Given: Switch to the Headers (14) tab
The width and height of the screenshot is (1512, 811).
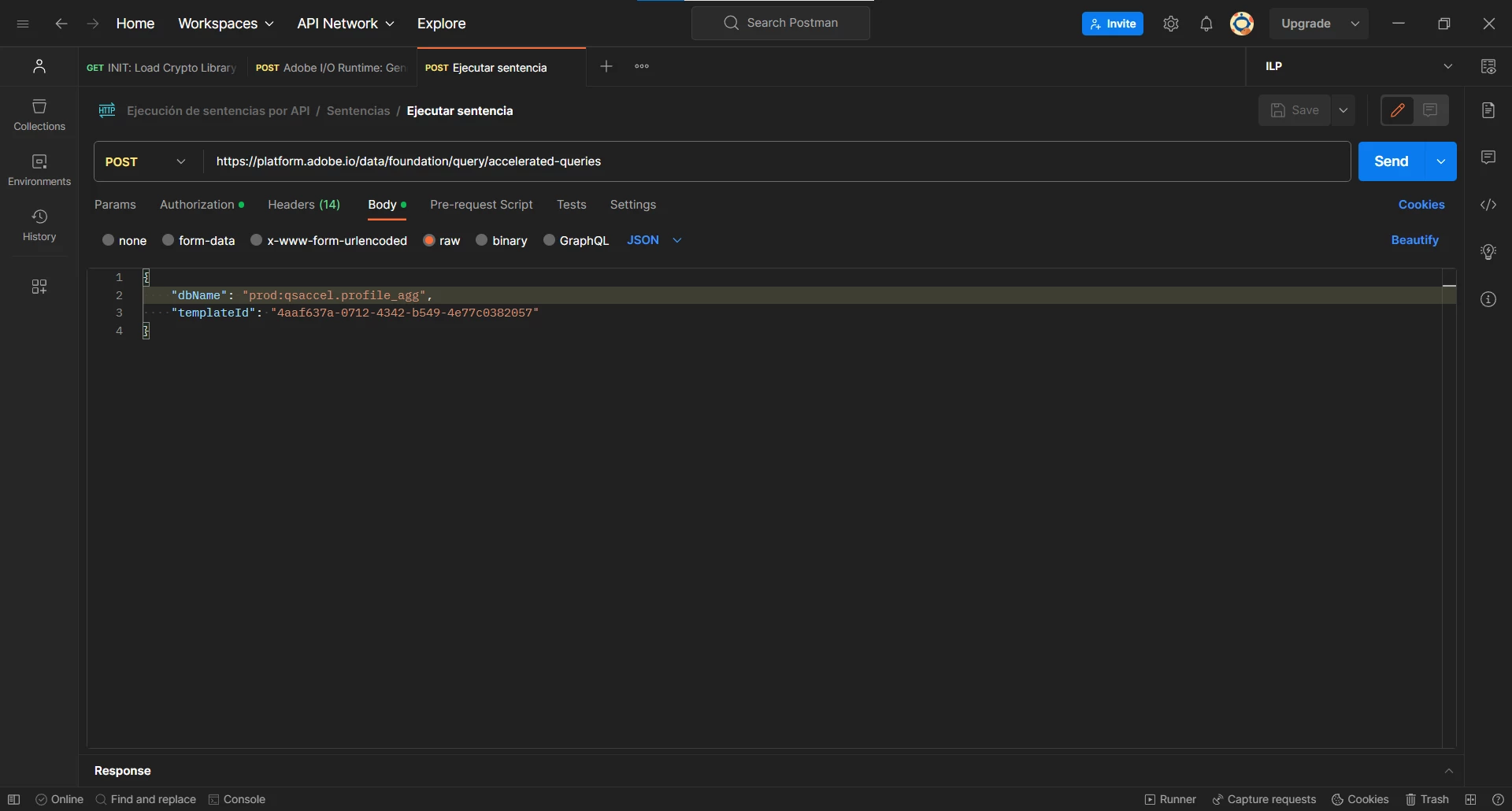Looking at the screenshot, I should (x=304, y=205).
